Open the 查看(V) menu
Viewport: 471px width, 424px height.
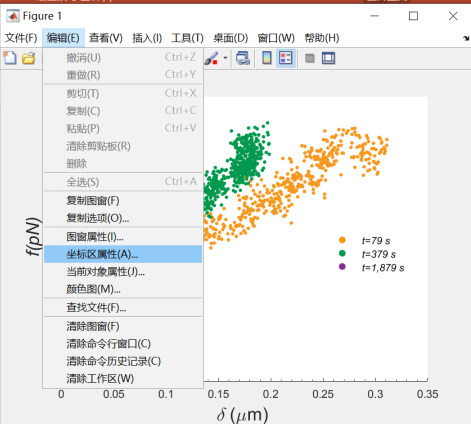[x=106, y=38]
